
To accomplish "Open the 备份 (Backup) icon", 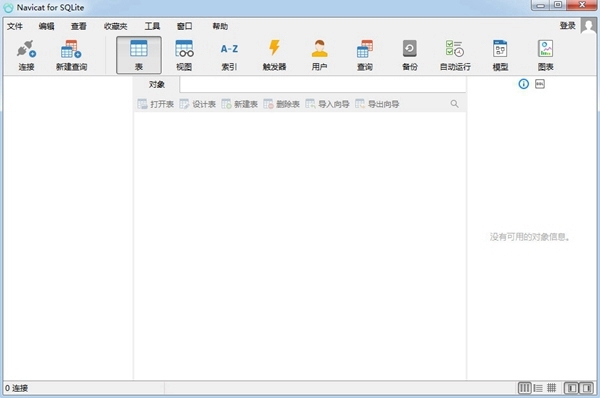I will (410, 55).
